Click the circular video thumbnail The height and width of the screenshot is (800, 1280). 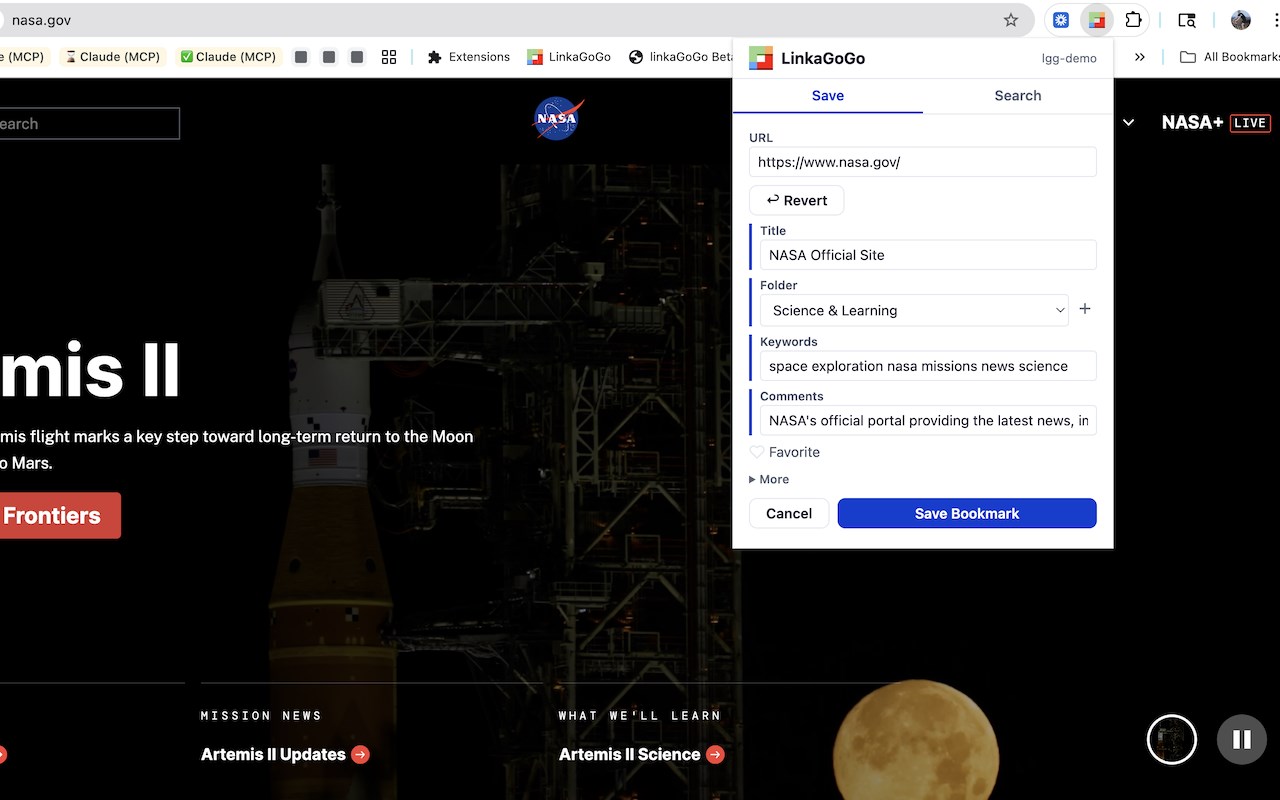(x=1171, y=739)
